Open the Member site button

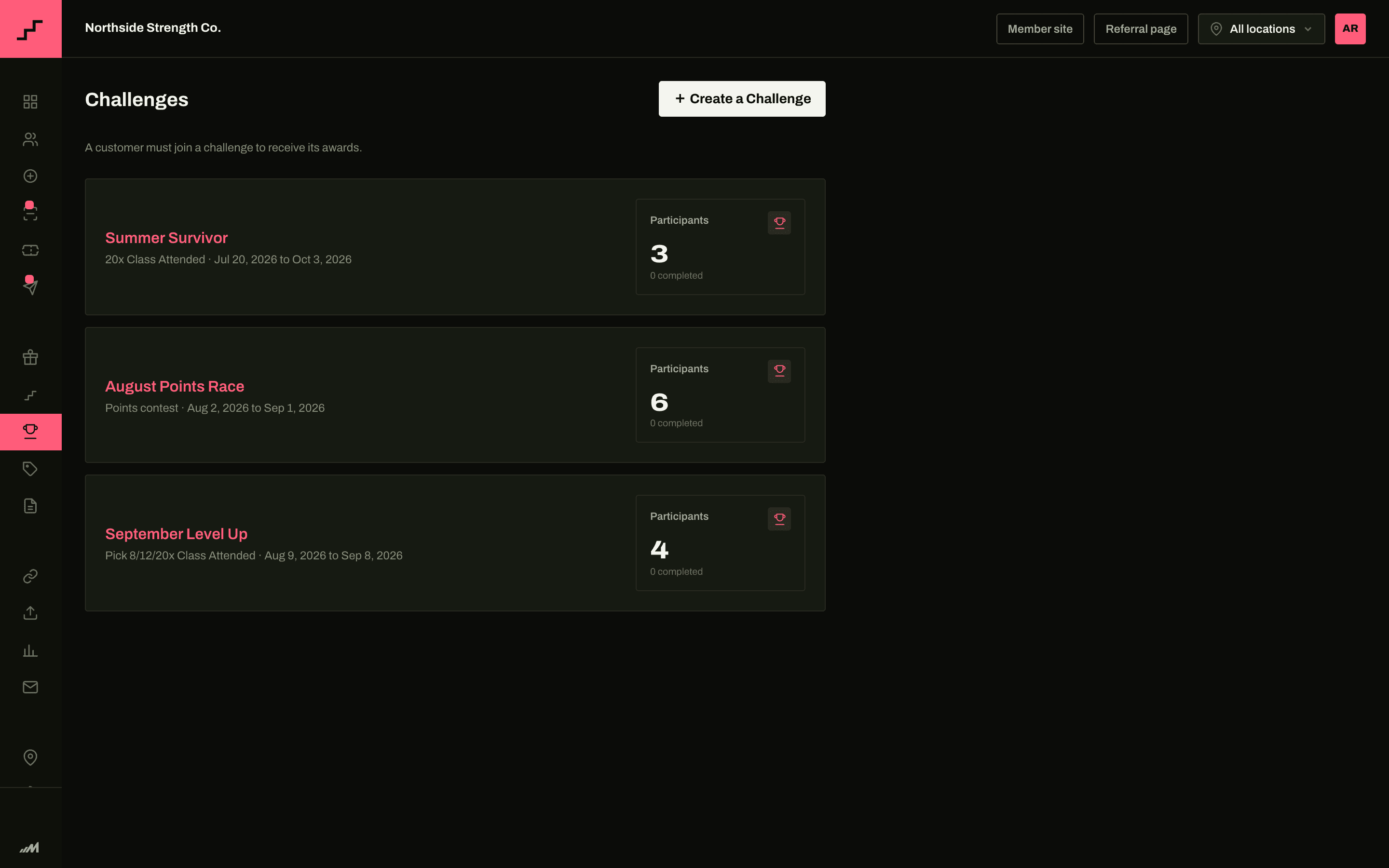coord(1039,29)
